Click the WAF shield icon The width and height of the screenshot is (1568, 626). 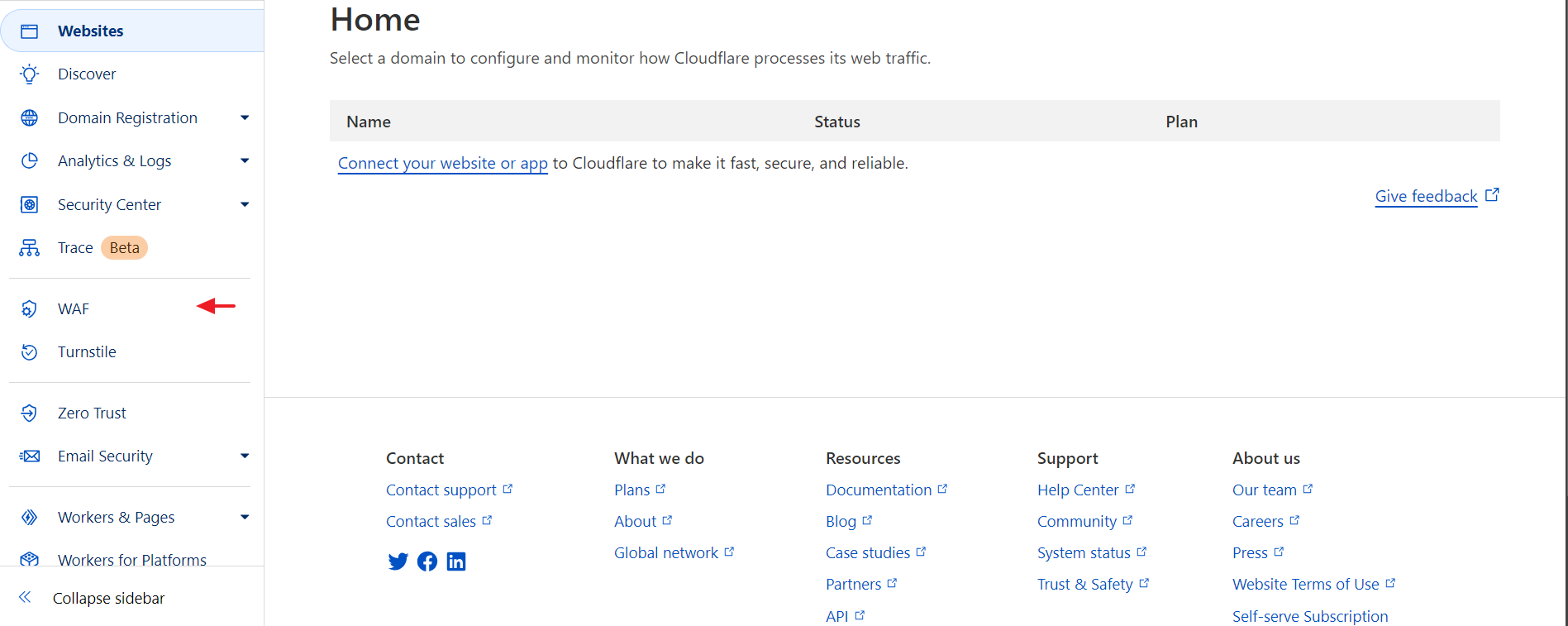pyautogui.click(x=30, y=309)
